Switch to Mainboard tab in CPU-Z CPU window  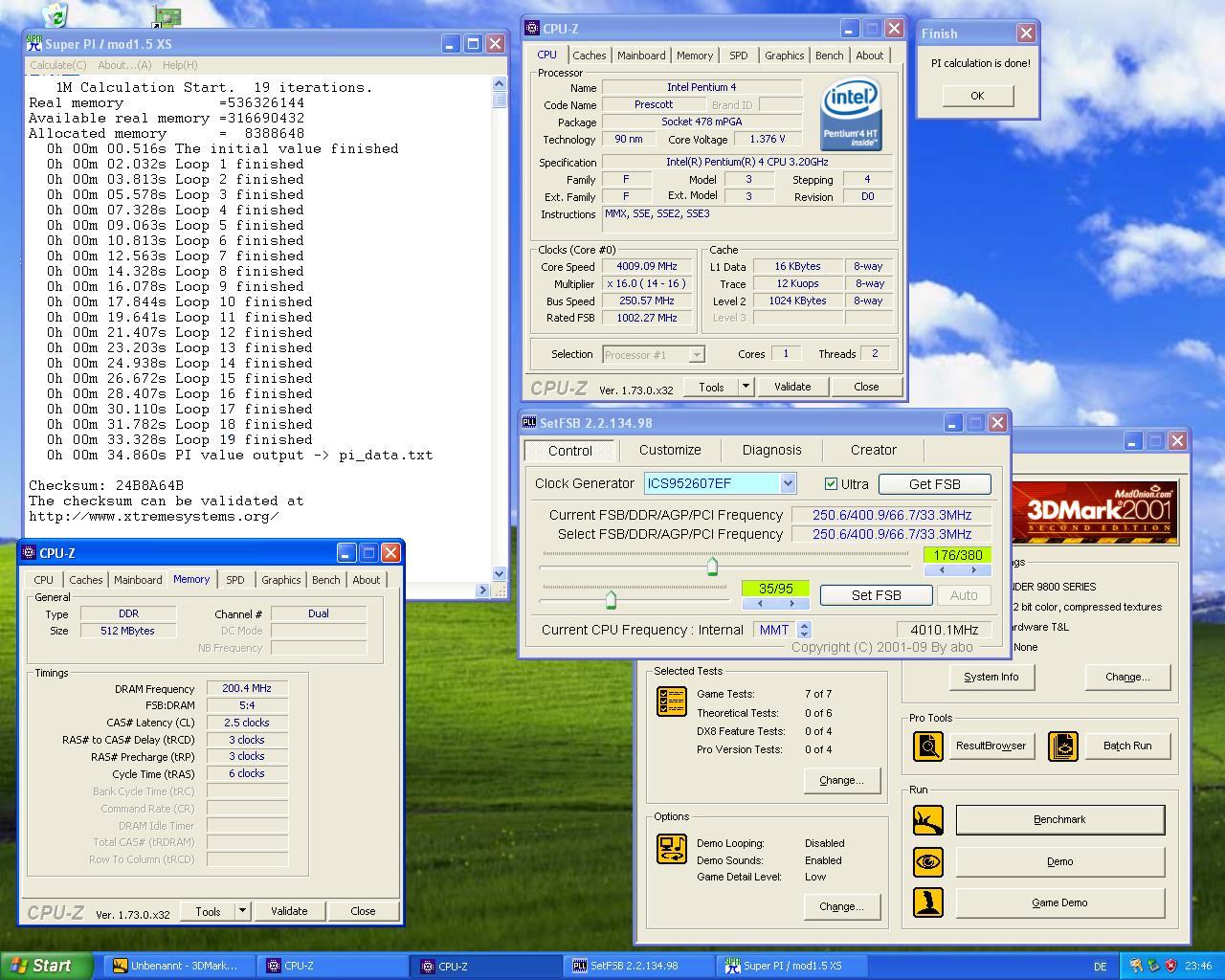(641, 56)
